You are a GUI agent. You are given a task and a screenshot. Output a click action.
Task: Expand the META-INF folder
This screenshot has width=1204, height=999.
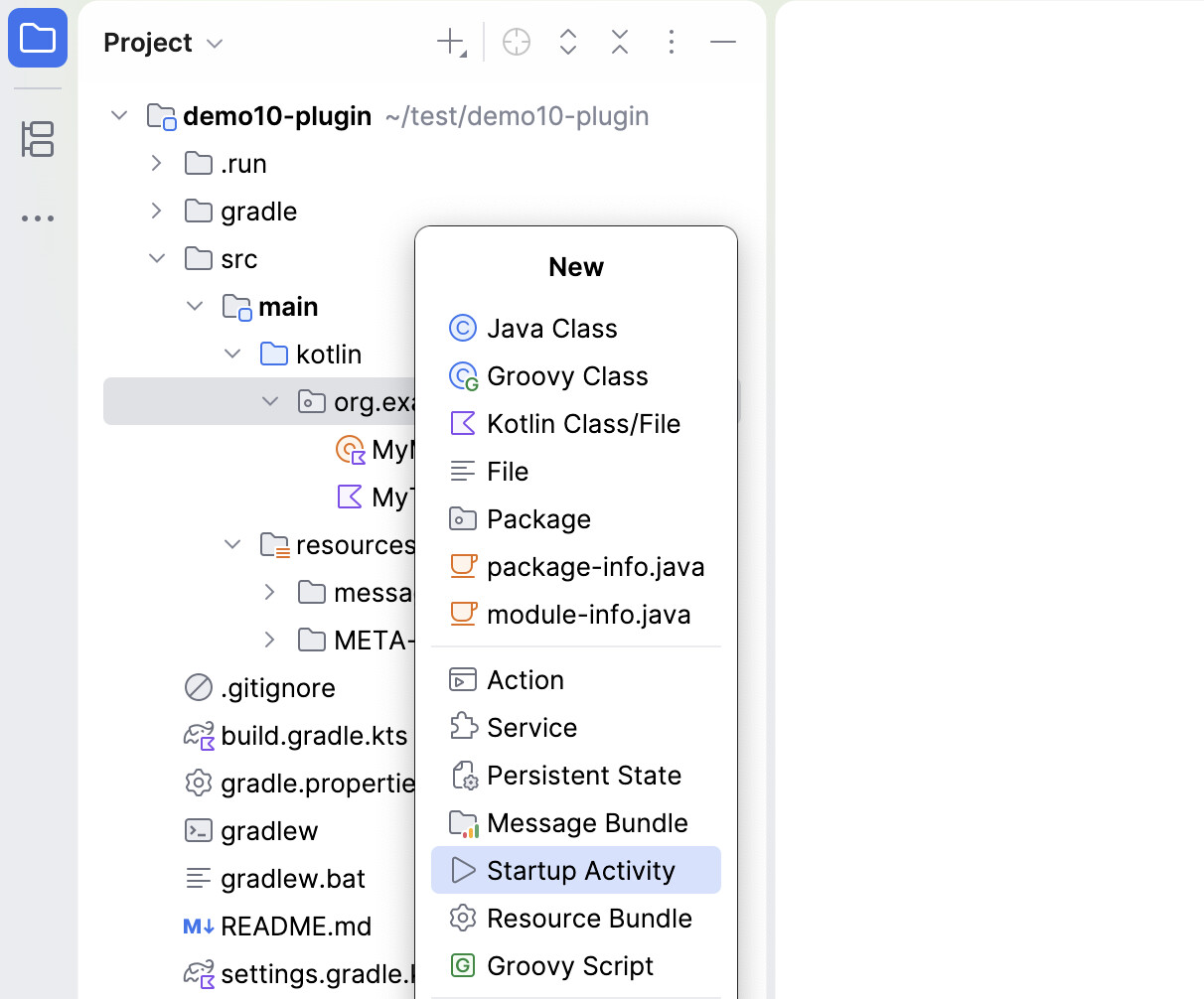click(269, 640)
